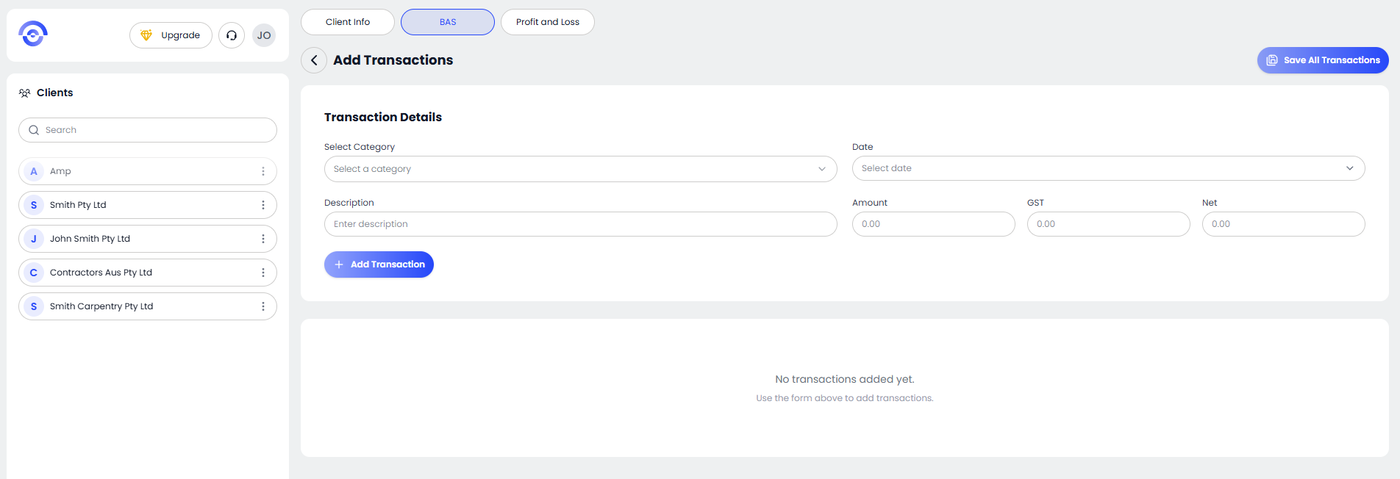Open the headset support icon
The image size is (1400, 479).
232,35
